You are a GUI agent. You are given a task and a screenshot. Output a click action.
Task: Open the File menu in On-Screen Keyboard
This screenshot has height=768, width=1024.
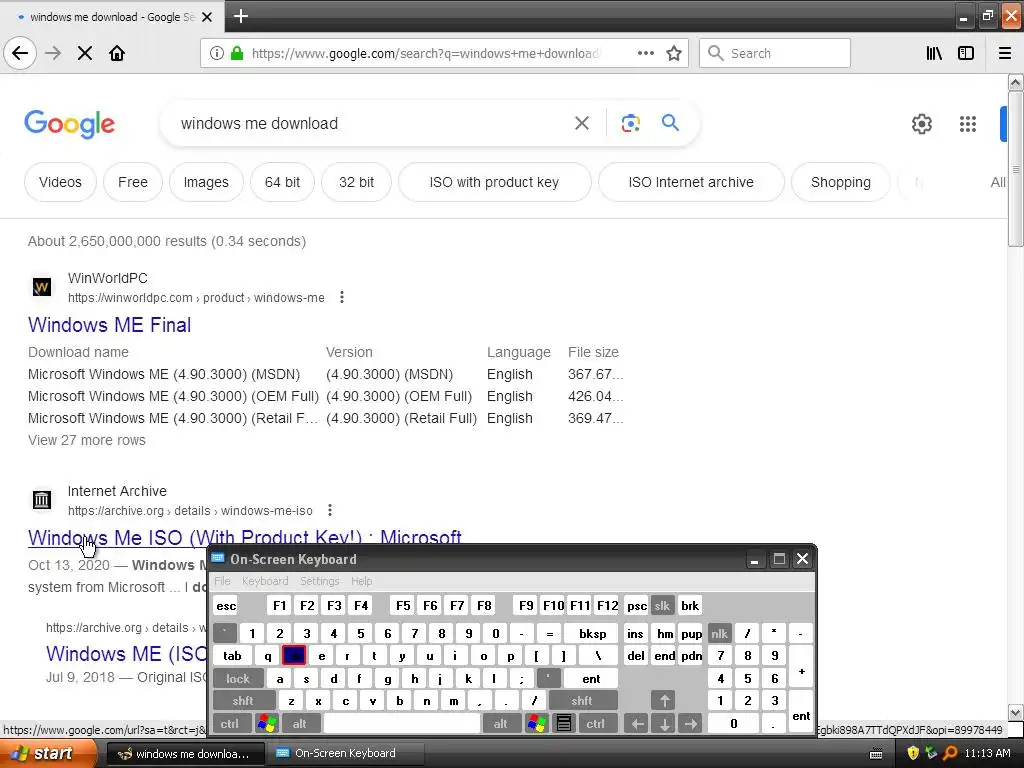coord(222,581)
